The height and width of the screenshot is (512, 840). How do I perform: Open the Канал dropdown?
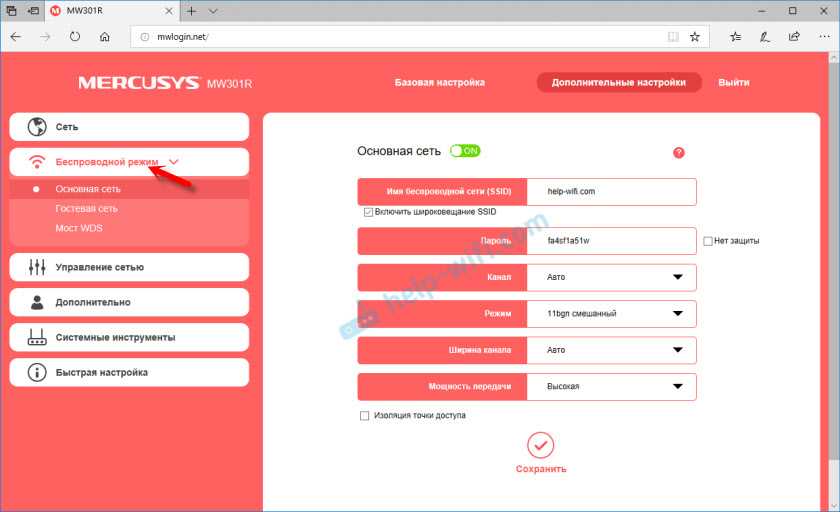click(611, 278)
